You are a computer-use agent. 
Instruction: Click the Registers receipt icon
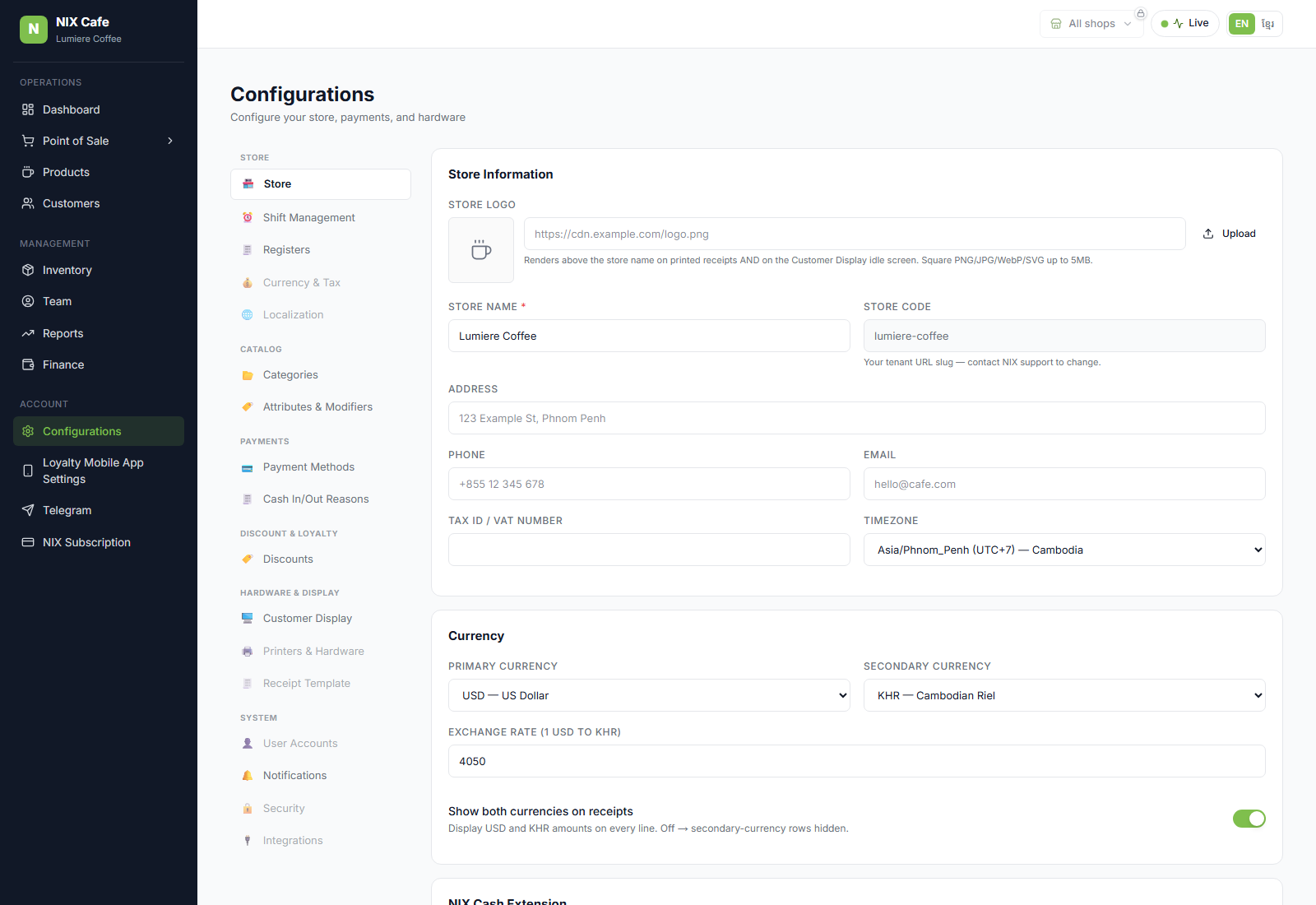[x=248, y=250]
